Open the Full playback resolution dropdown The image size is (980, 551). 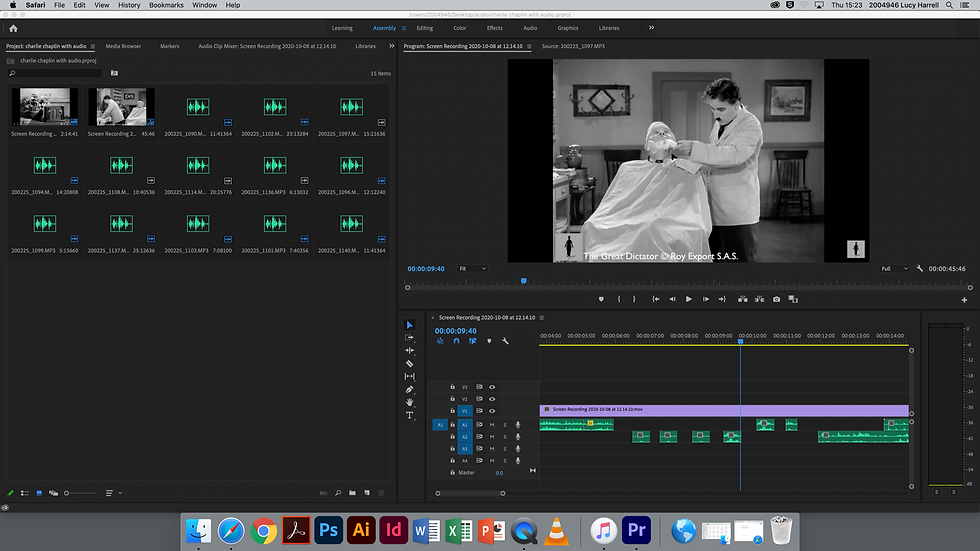[892, 269]
